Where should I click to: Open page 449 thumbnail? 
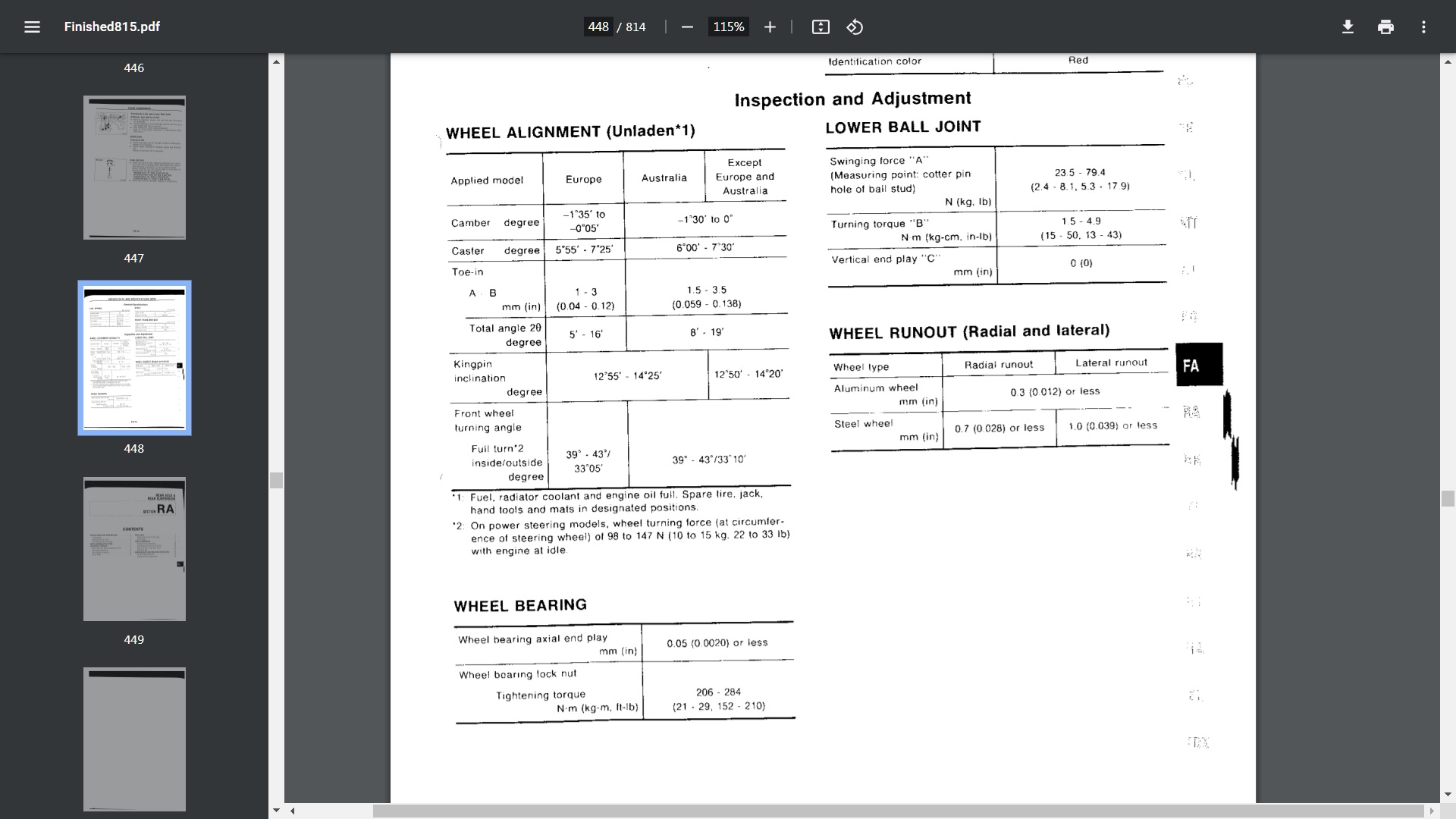(134, 549)
